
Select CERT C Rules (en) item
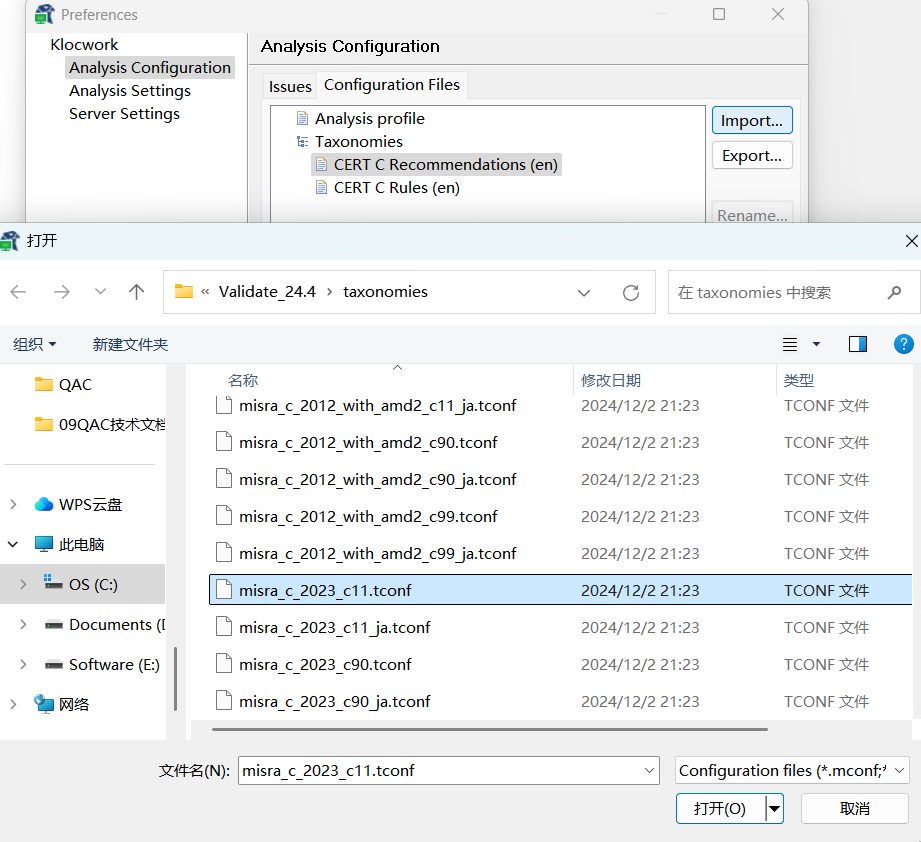(x=396, y=188)
